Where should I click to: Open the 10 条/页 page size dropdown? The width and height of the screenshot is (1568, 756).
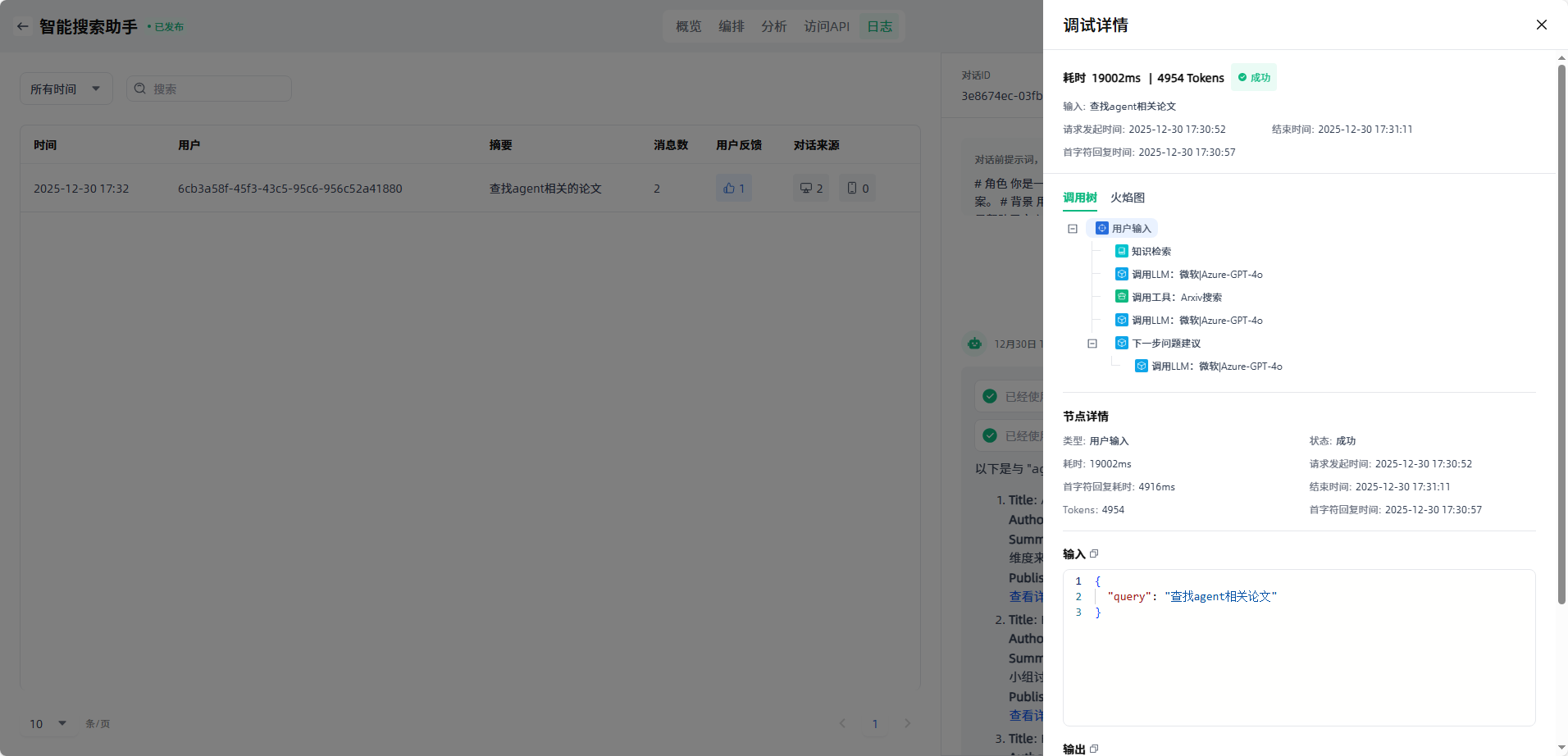48,723
